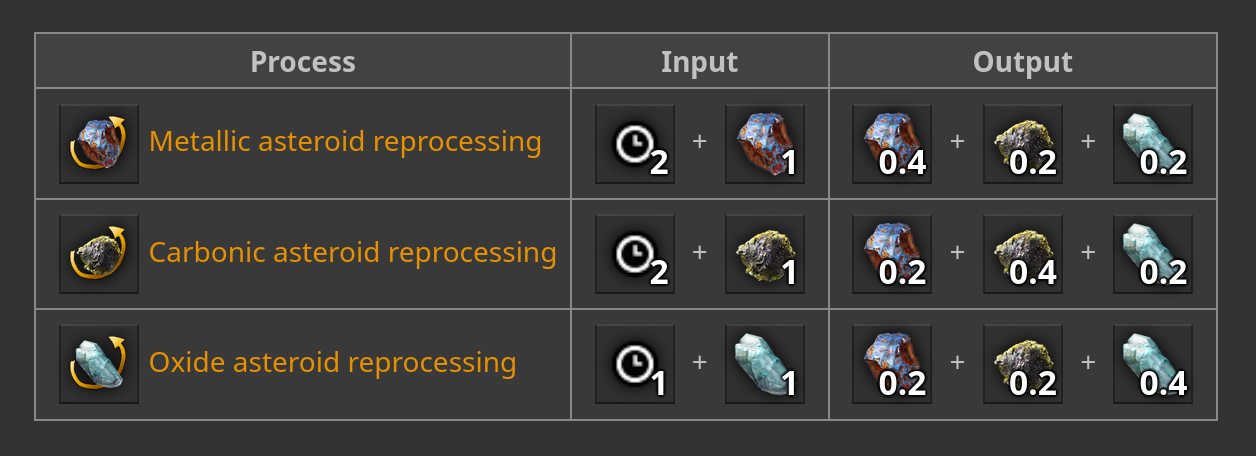Image resolution: width=1256 pixels, height=456 pixels.
Task: Click the Process column header
Action: click(303, 62)
